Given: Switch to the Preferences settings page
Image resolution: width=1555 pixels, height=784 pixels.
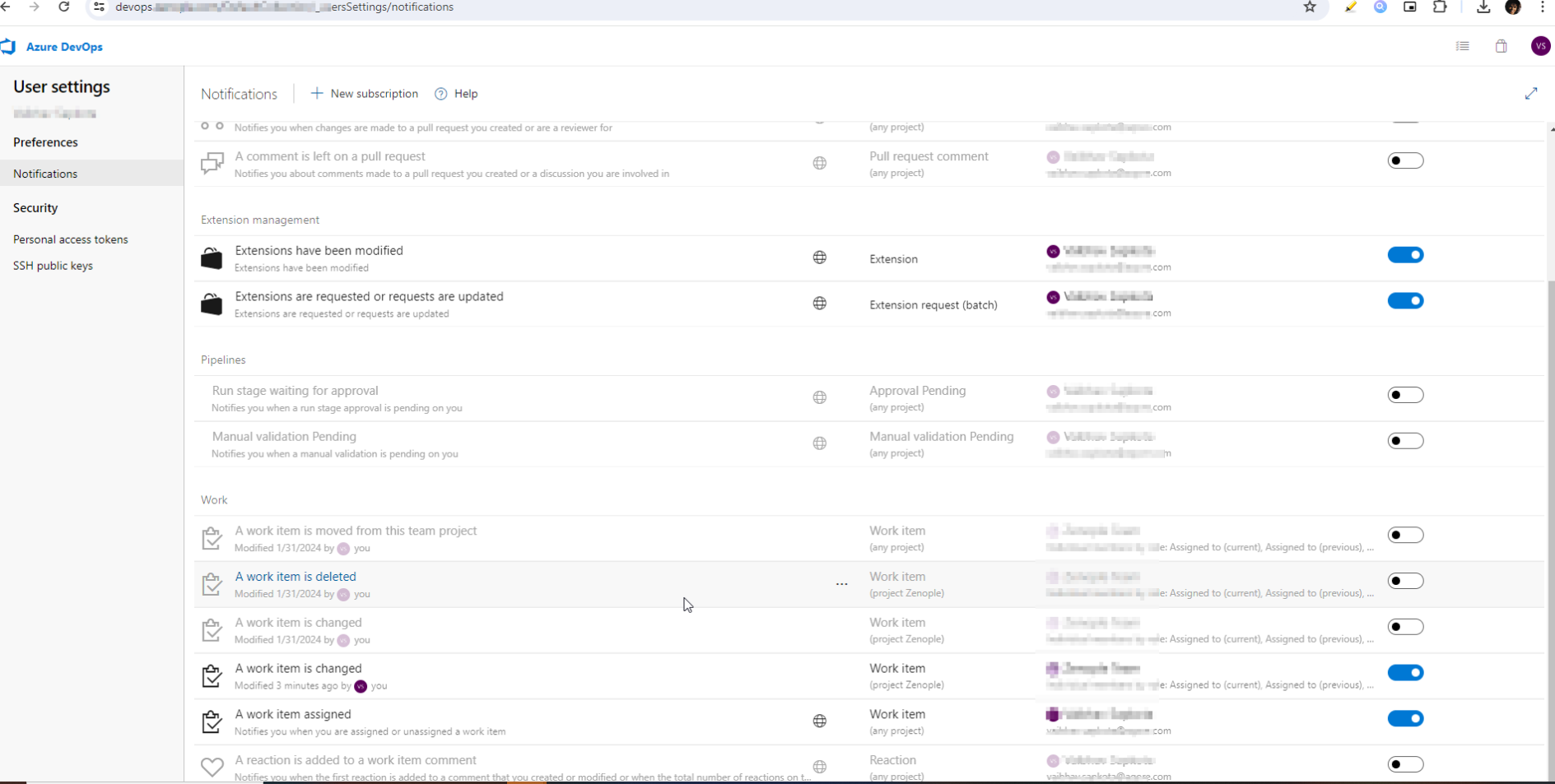Looking at the screenshot, I should click(45, 141).
